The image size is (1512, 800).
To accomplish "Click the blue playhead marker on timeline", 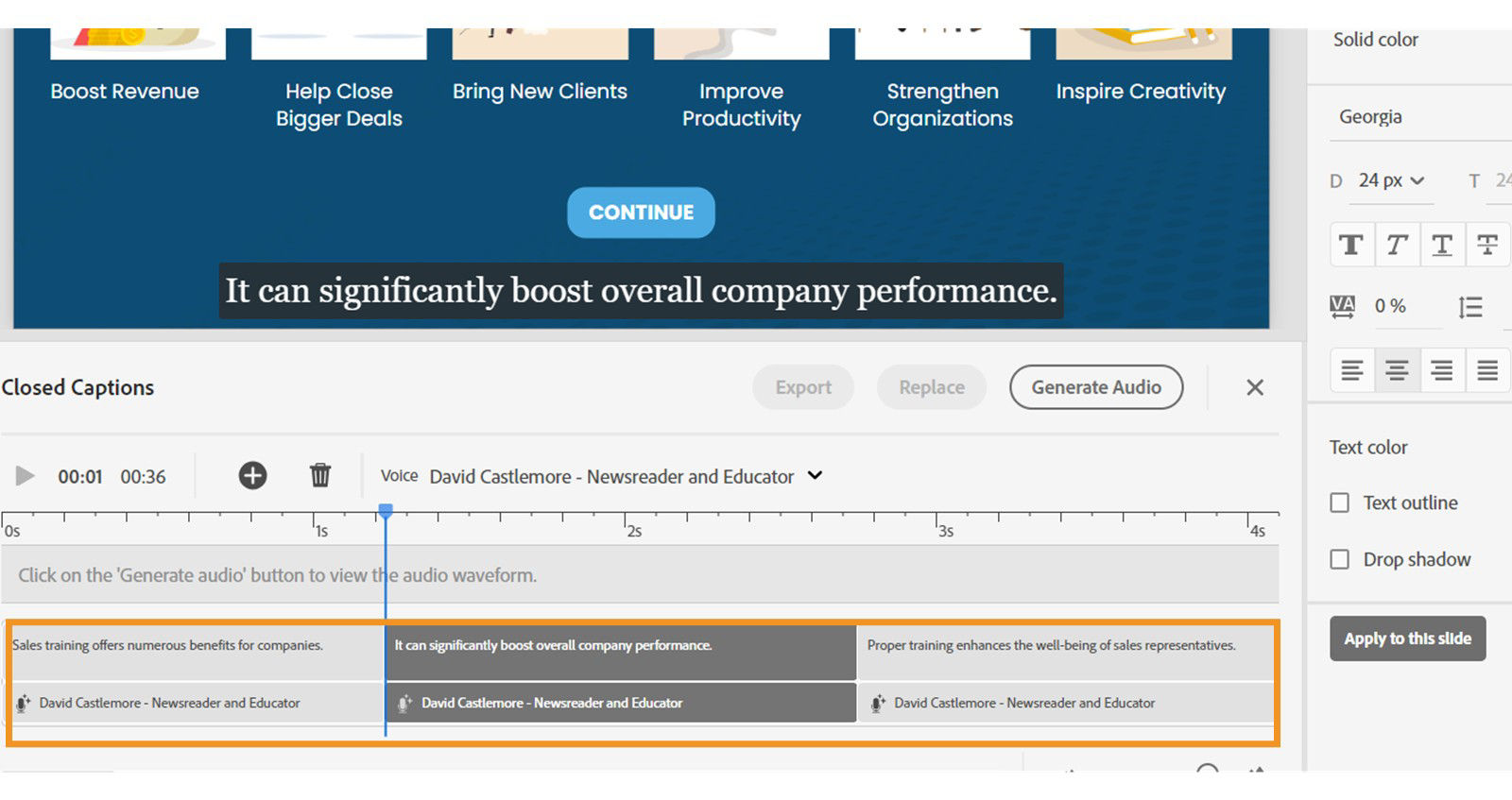I will (x=386, y=511).
